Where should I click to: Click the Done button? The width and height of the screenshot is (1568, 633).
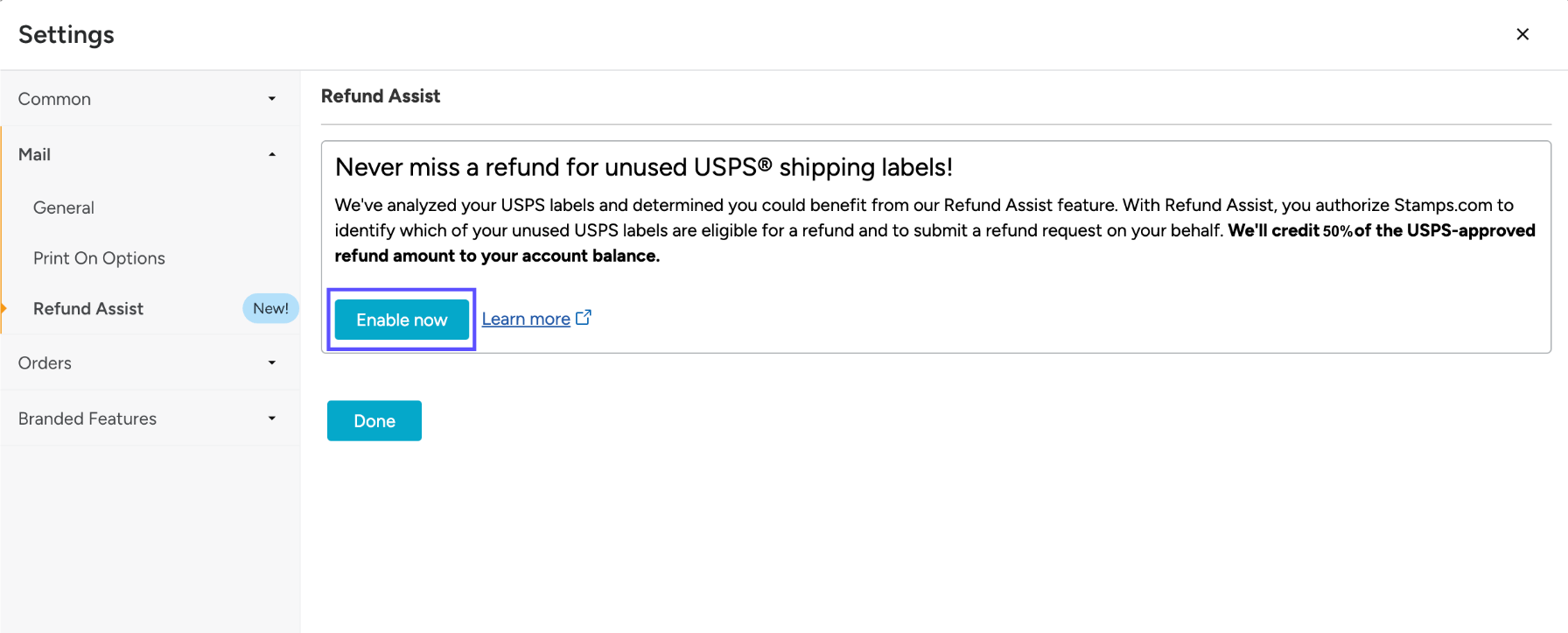point(374,421)
